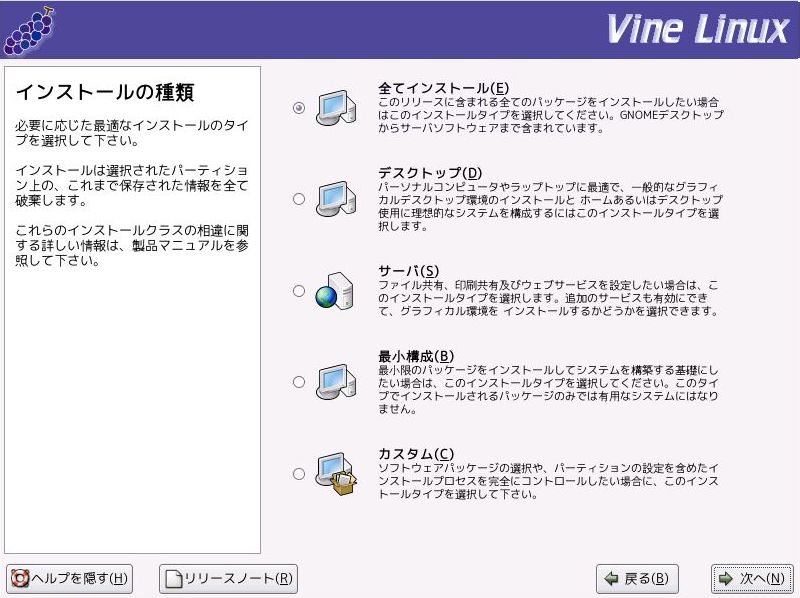Click the help paragraph beginning インストールは選択された

(132, 185)
